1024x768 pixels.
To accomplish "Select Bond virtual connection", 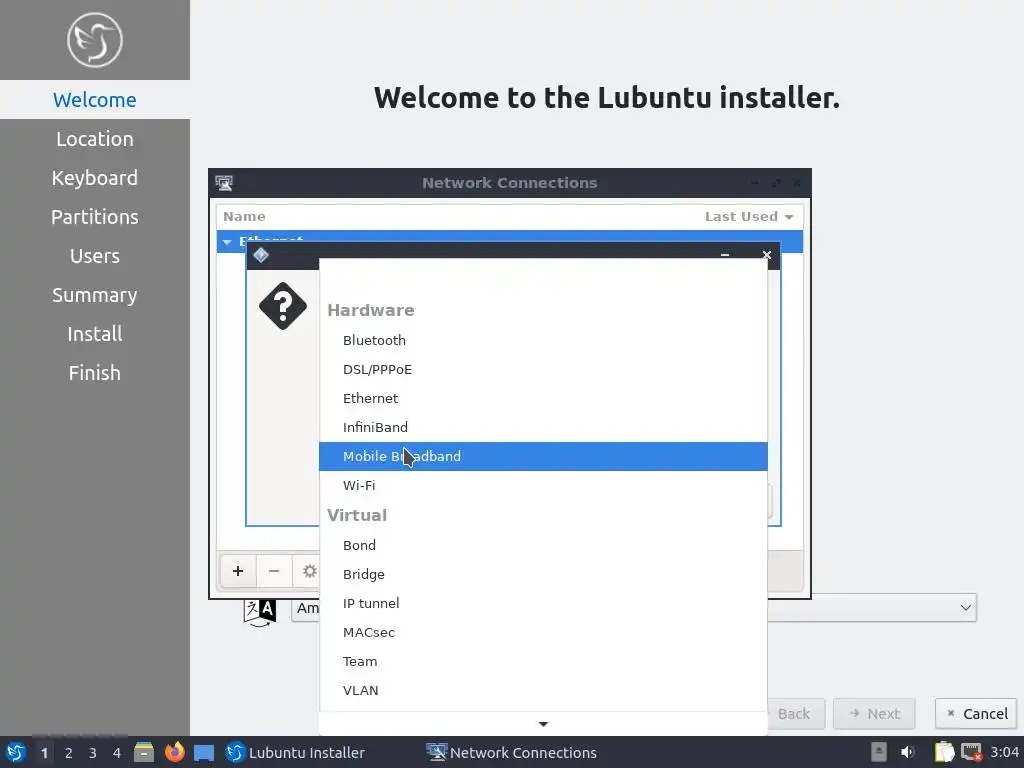I will tap(543, 545).
